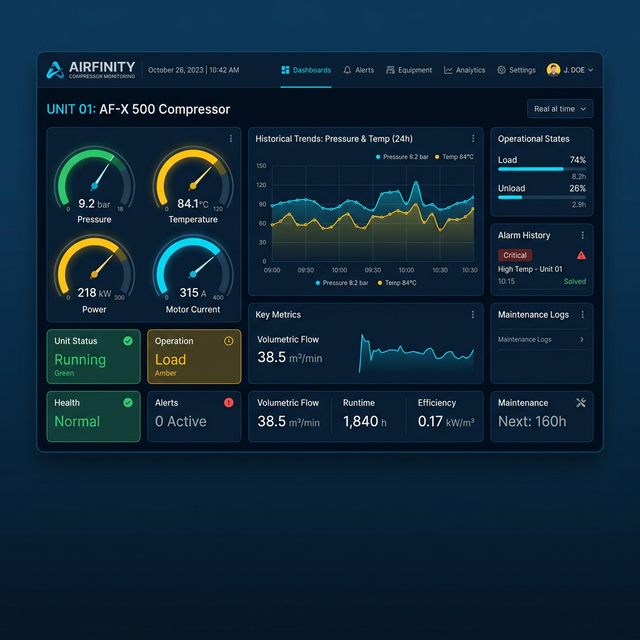Toggle Temp series in top legend
Screen dimensions: 640x640
454,157
